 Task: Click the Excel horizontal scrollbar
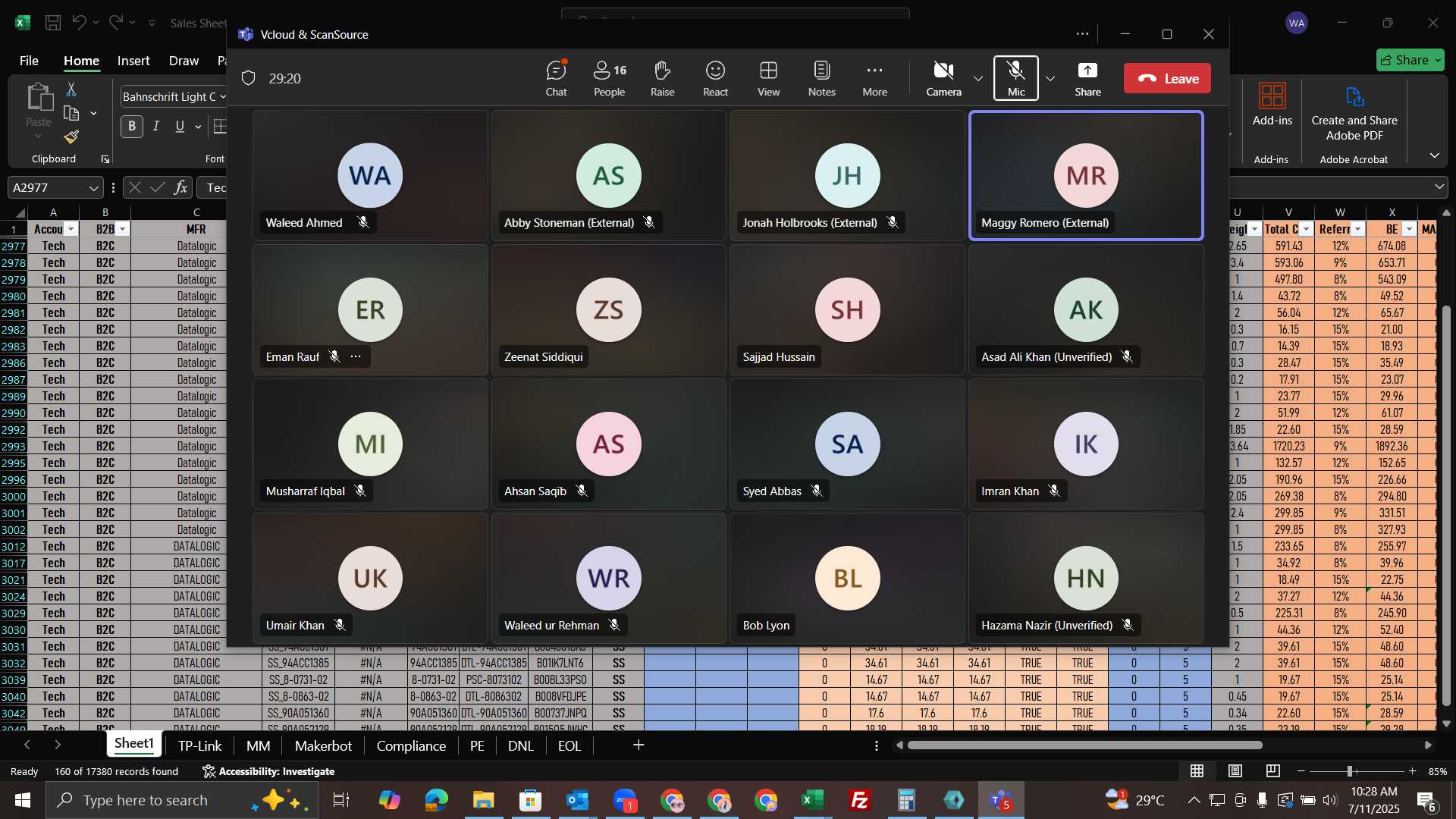(x=1085, y=745)
